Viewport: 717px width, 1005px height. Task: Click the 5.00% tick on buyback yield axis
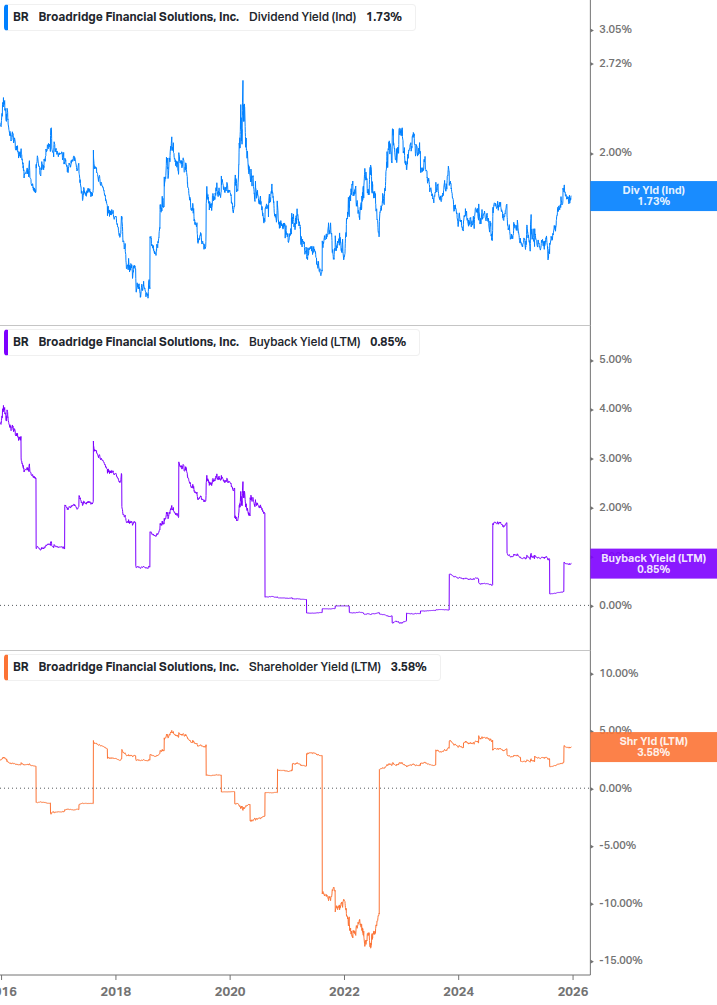(615, 360)
